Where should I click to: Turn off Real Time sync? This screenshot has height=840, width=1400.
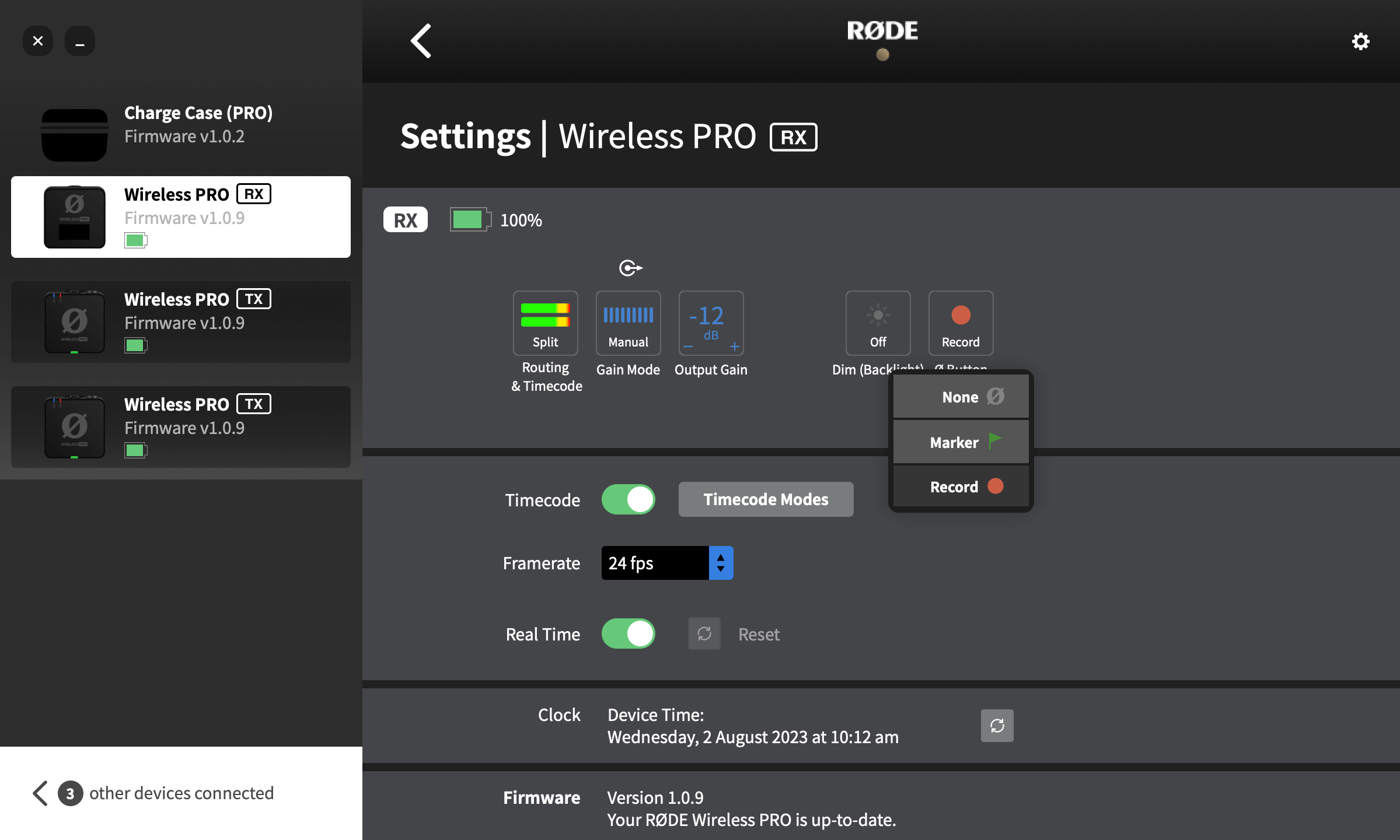(x=629, y=634)
